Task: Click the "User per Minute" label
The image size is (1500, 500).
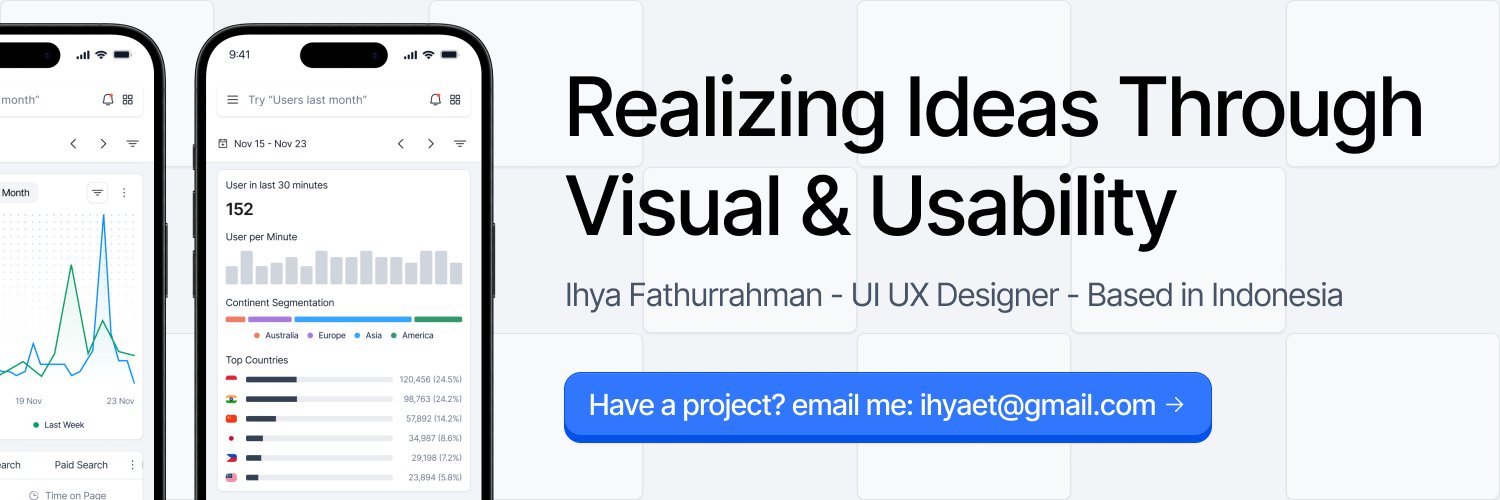Action: pos(261,237)
